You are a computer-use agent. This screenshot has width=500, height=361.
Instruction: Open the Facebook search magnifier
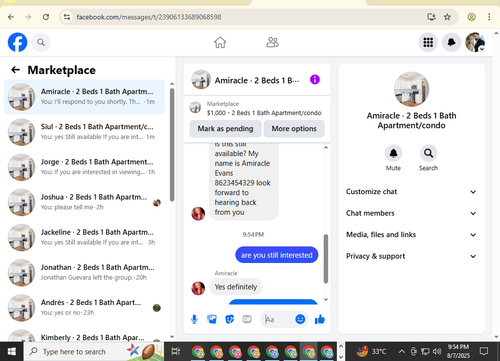click(x=41, y=42)
